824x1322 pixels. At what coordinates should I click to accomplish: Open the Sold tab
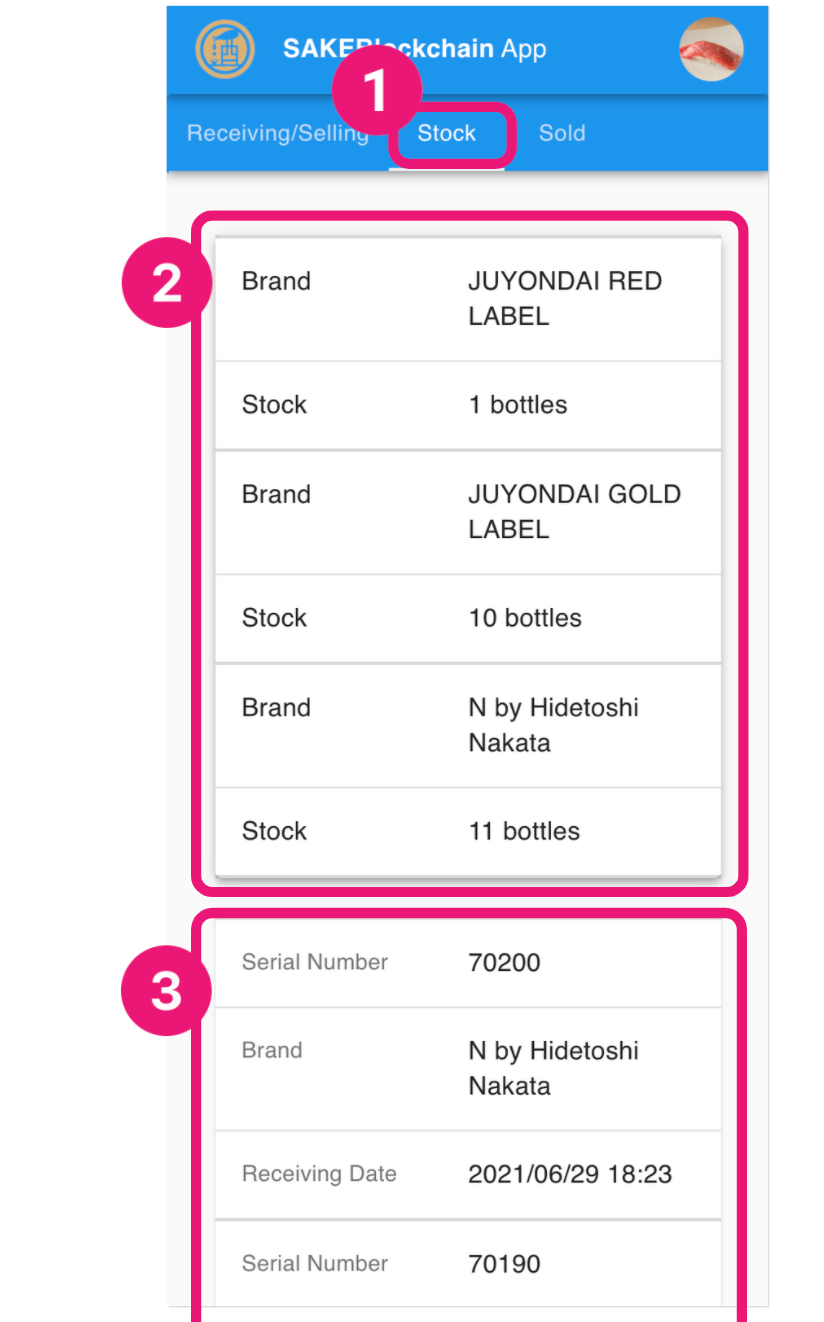tap(562, 133)
